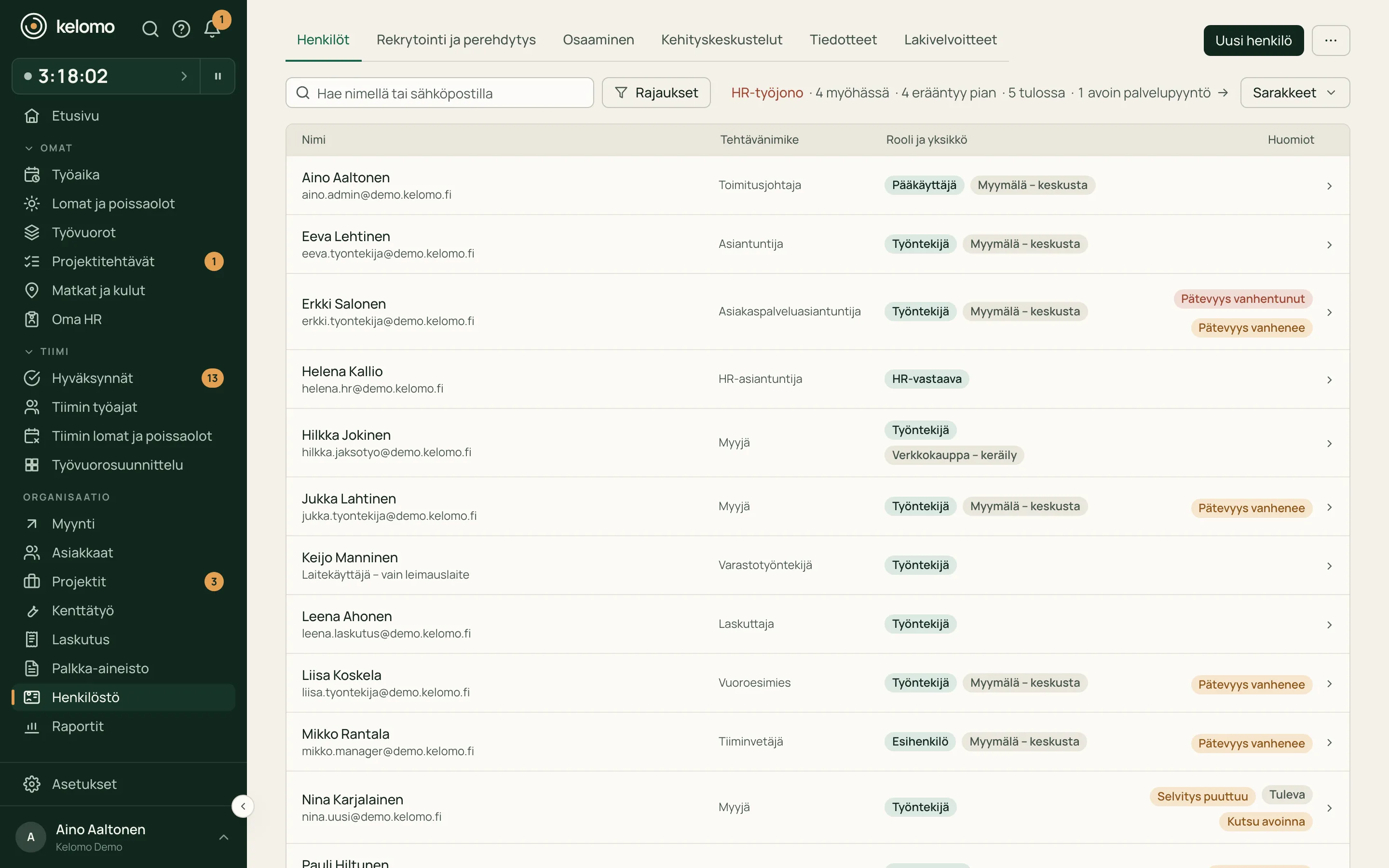
Task: Click Pätevyys vanhentunut tag on Erkki Salonen
Action: (1243, 298)
